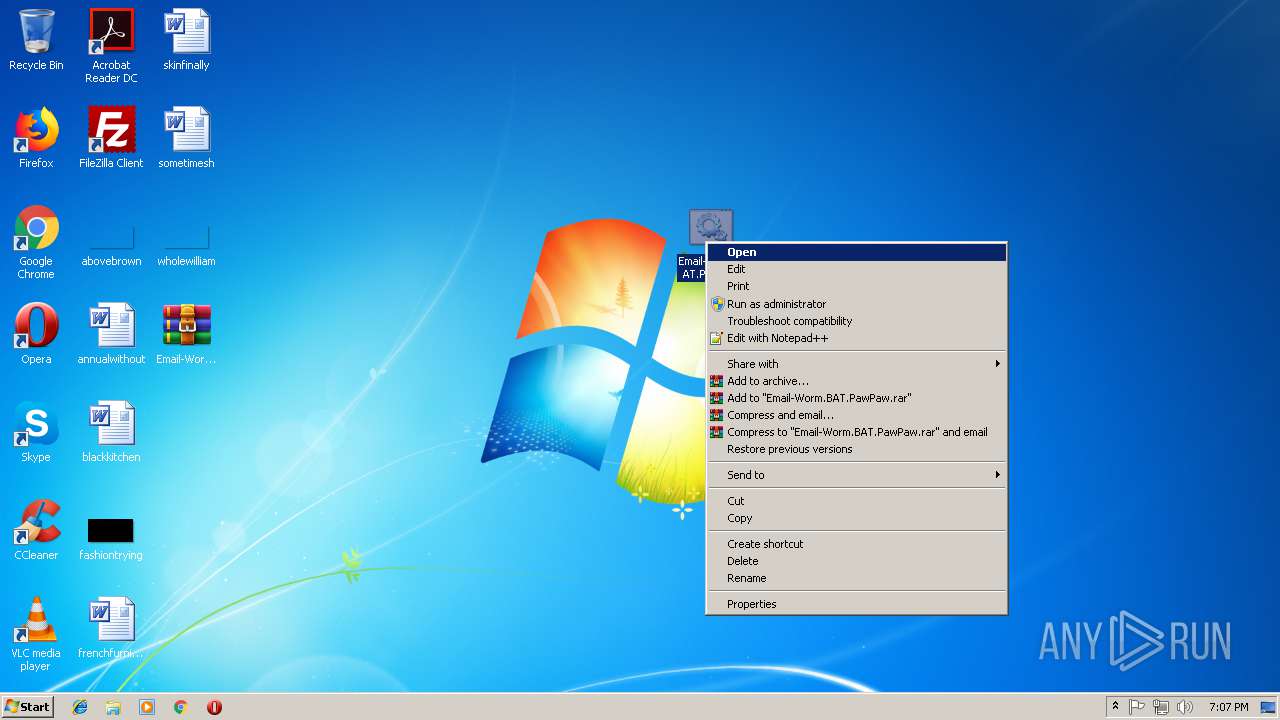The image size is (1280, 720).
Task: Open CCleaner desktop shortcut
Action: [36, 530]
